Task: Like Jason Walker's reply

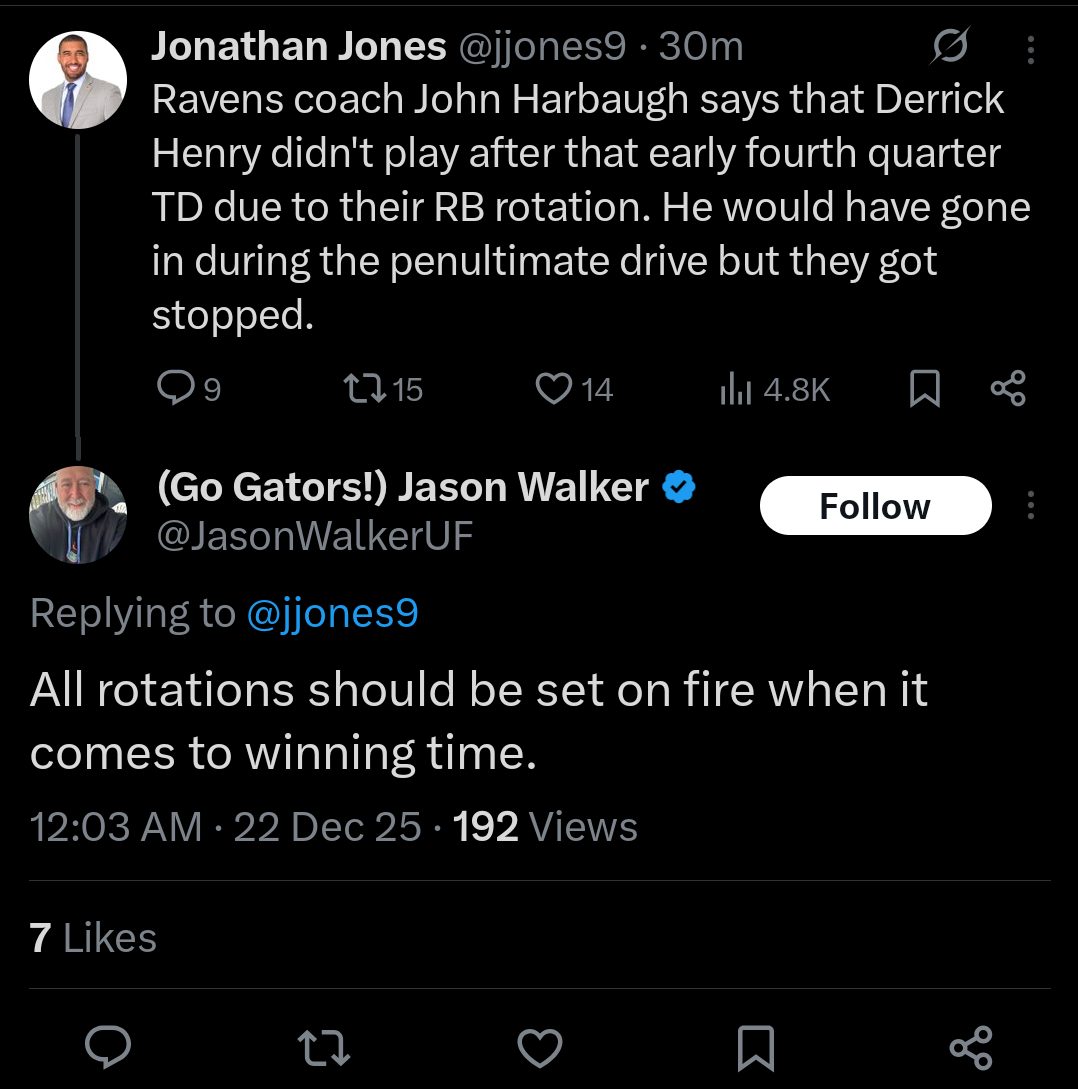Action: [540, 1046]
